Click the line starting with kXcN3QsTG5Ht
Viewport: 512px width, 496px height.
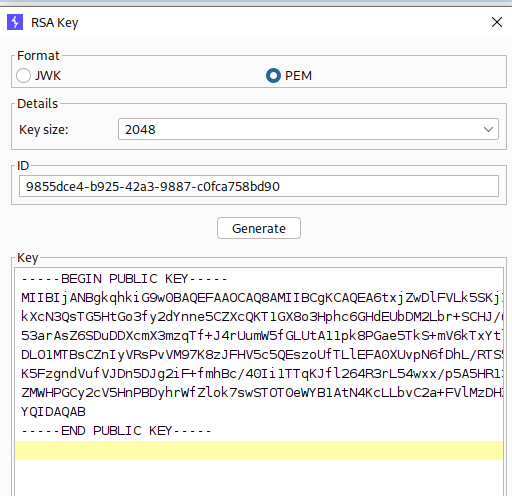point(262,317)
